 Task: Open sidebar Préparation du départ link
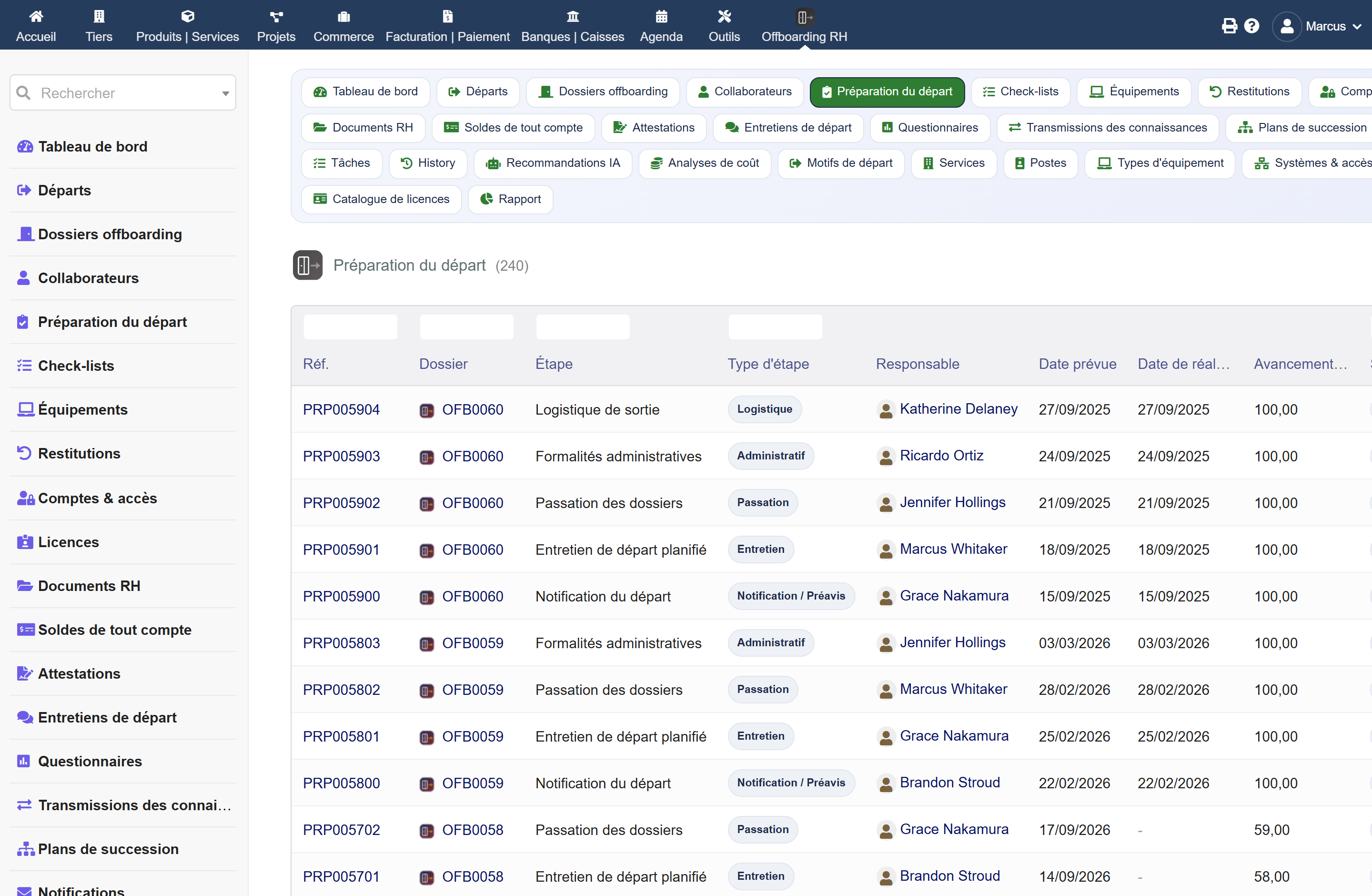click(112, 322)
